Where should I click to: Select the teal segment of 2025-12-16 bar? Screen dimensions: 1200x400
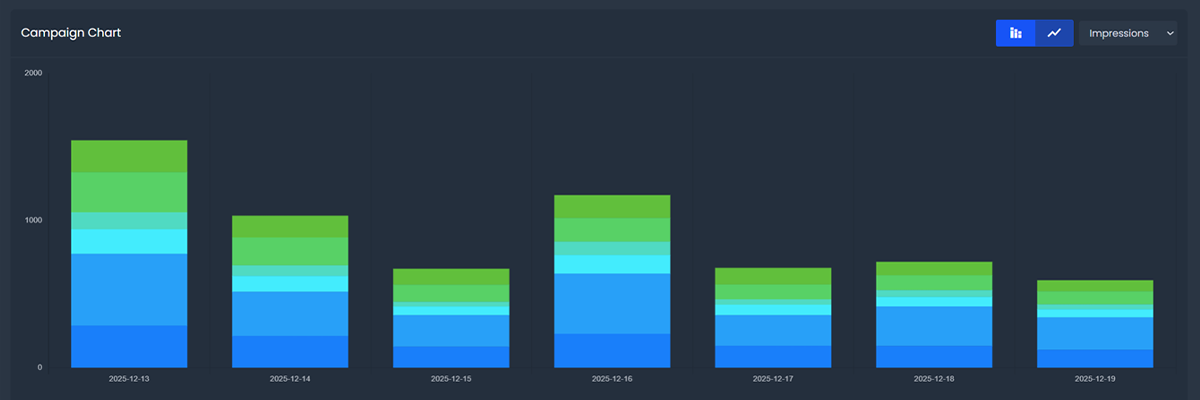(612, 248)
